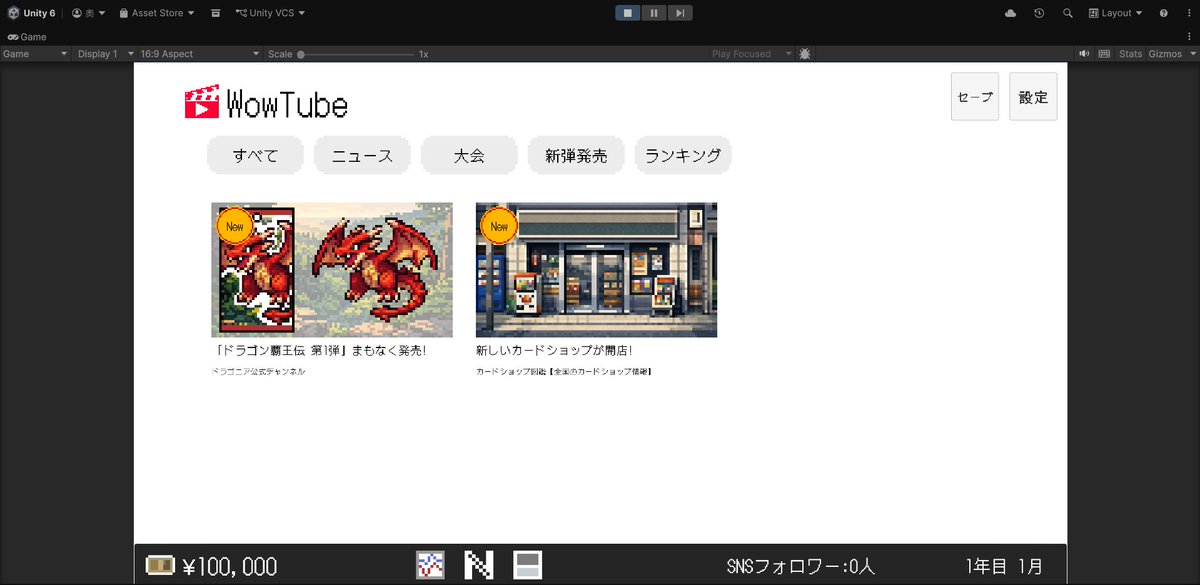Toggle Stats overlay in Game view
The height and width of the screenshot is (585, 1200).
[1130, 53]
